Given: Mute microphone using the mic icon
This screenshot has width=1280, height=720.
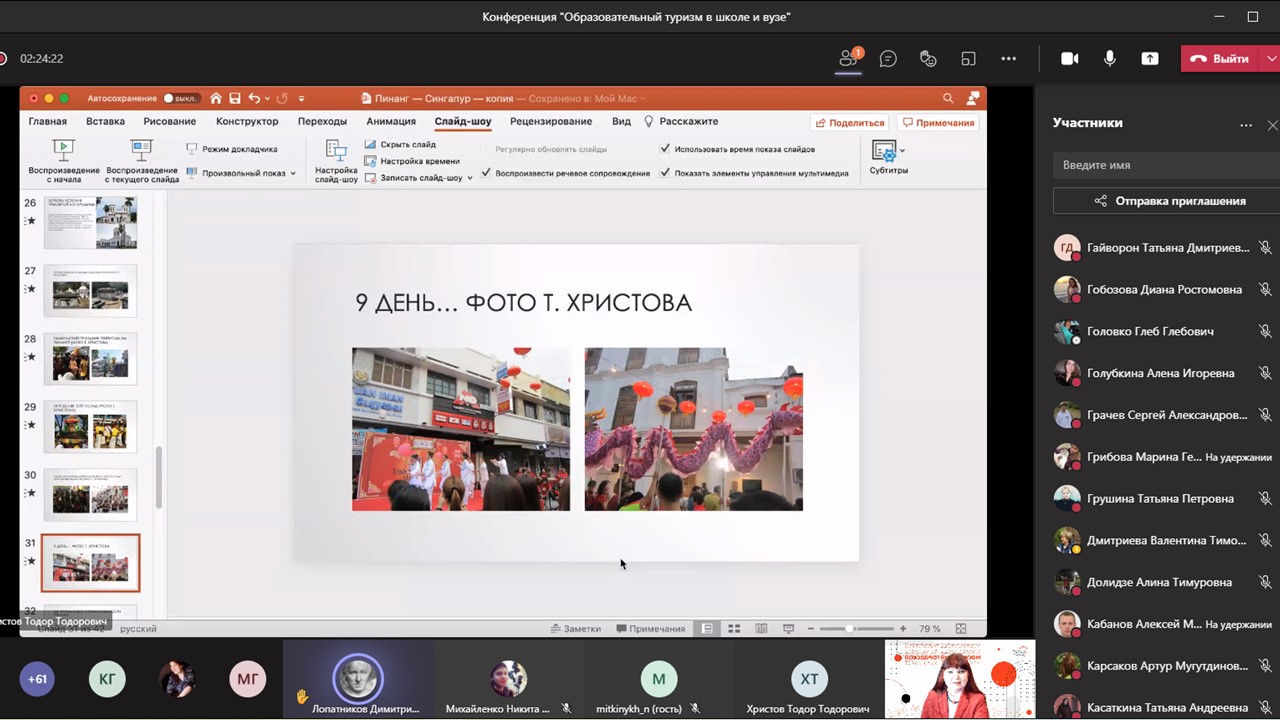Looking at the screenshot, I should pos(1110,59).
